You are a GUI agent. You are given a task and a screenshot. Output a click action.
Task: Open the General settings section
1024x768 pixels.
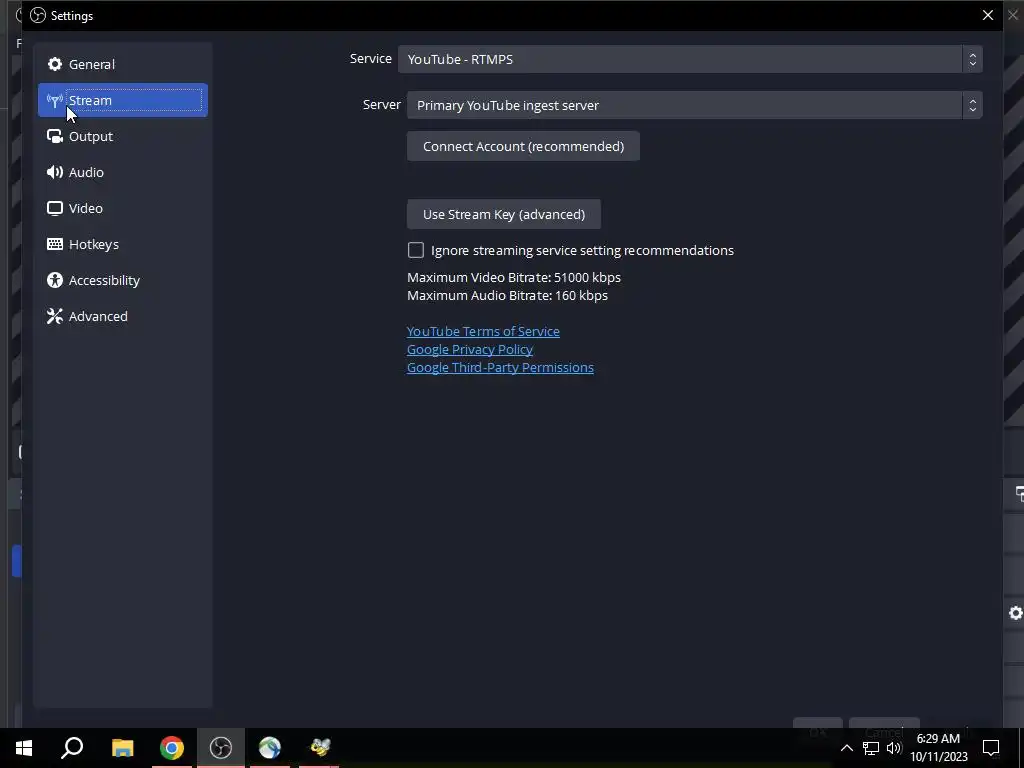[123, 64]
